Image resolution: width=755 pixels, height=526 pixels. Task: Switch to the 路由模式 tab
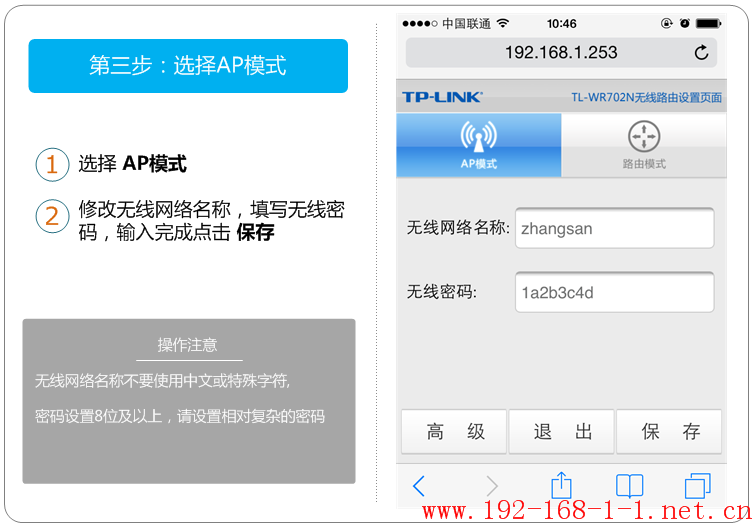644,145
